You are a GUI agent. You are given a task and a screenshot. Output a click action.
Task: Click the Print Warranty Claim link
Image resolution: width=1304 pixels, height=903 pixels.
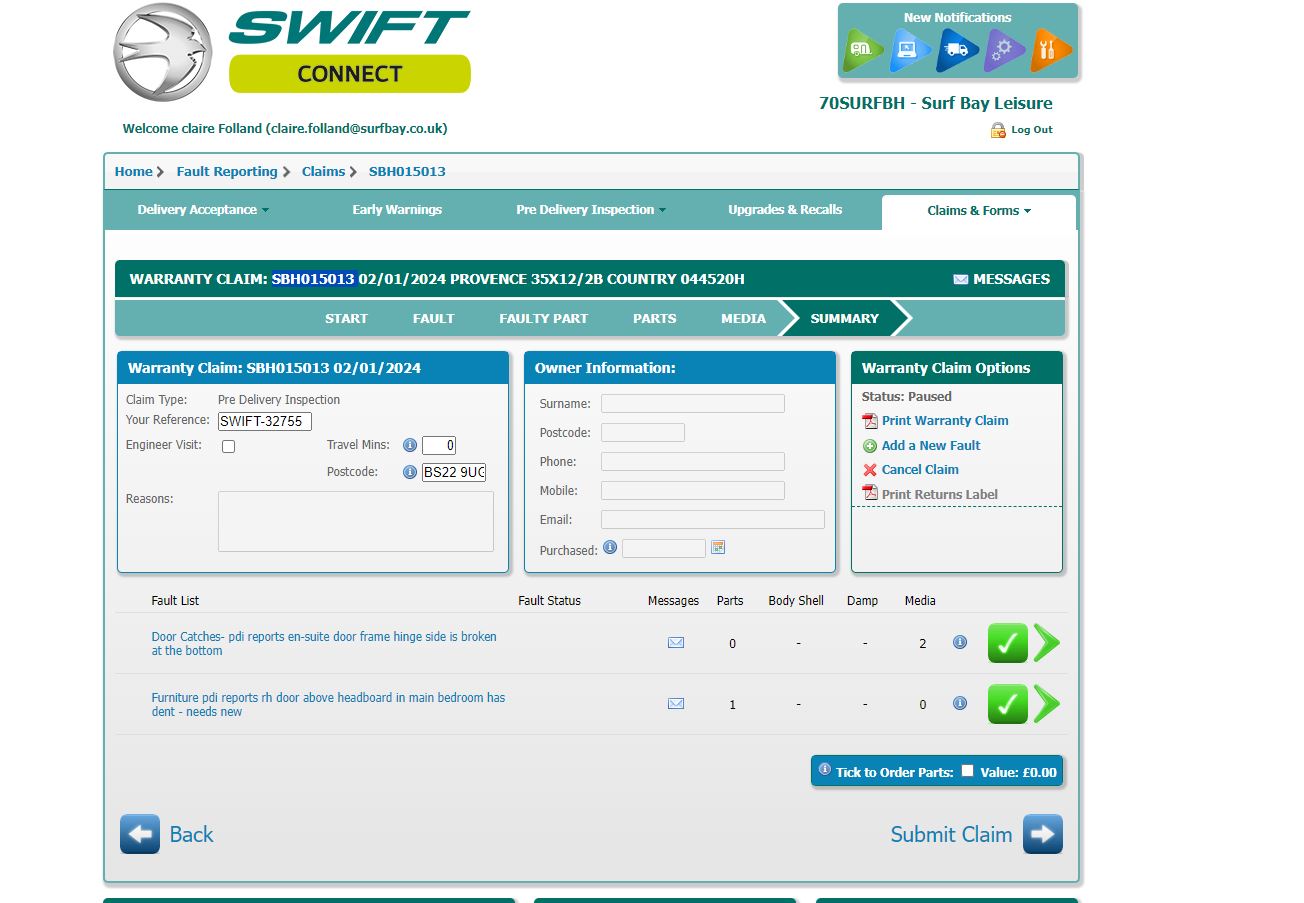945,421
